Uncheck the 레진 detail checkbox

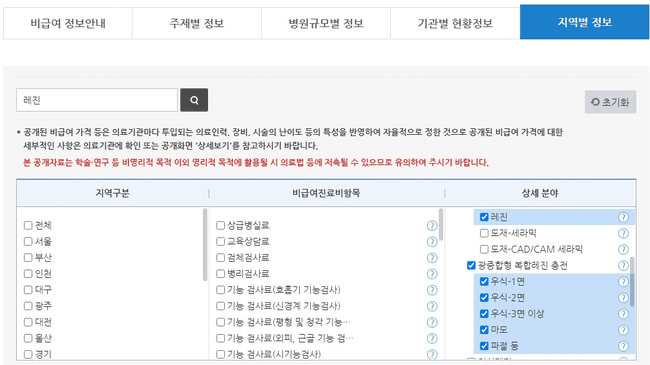point(484,217)
